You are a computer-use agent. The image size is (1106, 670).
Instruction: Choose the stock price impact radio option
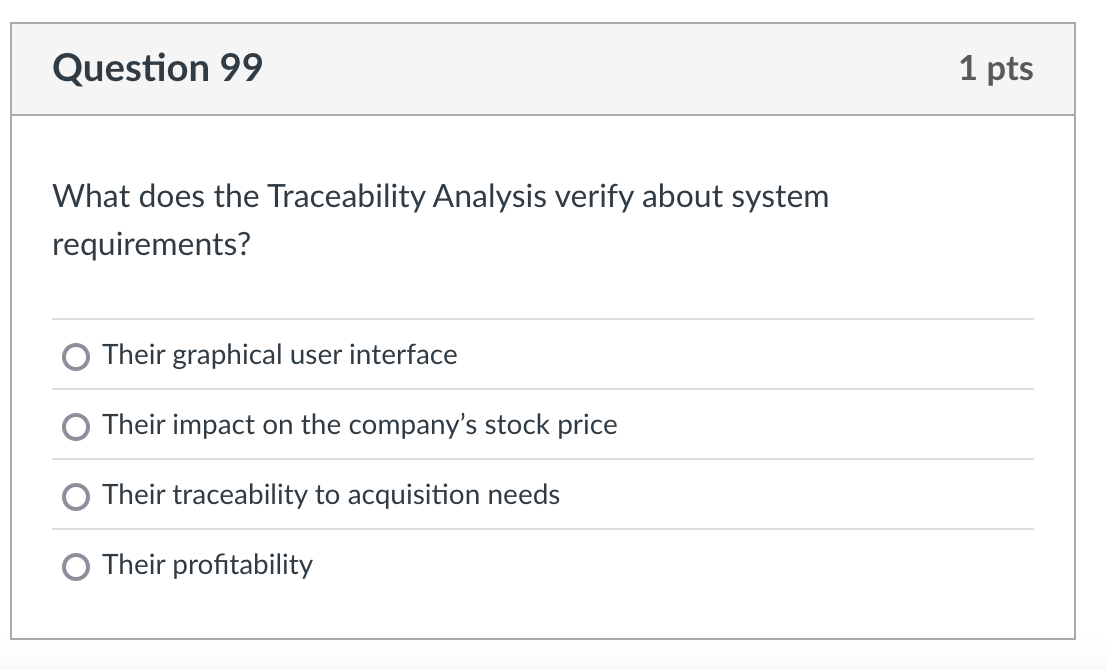point(76,427)
